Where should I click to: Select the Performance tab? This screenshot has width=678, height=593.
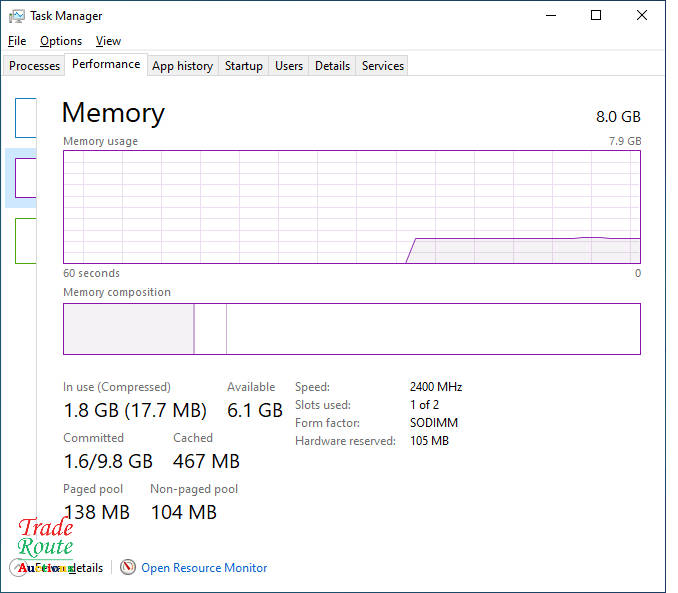pos(106,64)
